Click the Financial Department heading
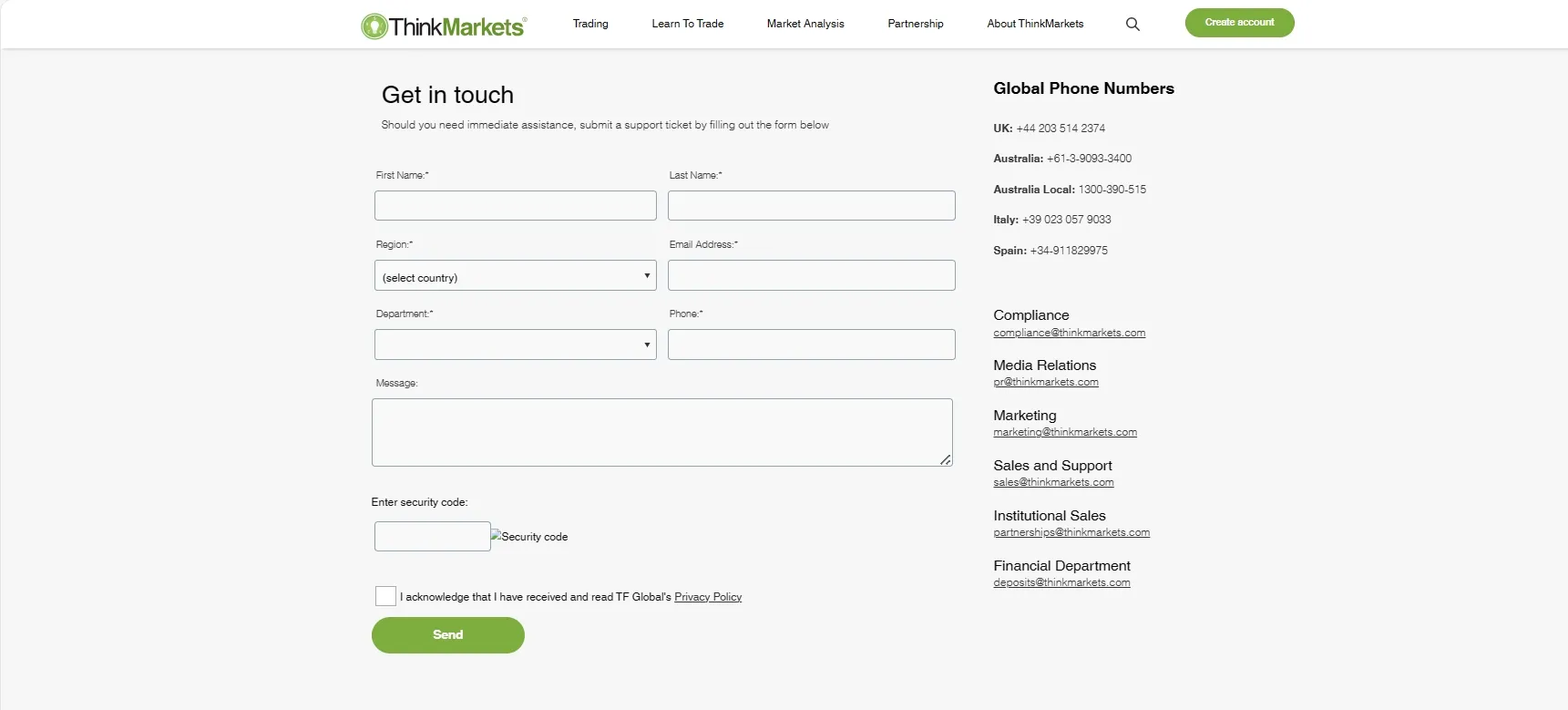This screenshot has height=710, width=1568. 1061,566
